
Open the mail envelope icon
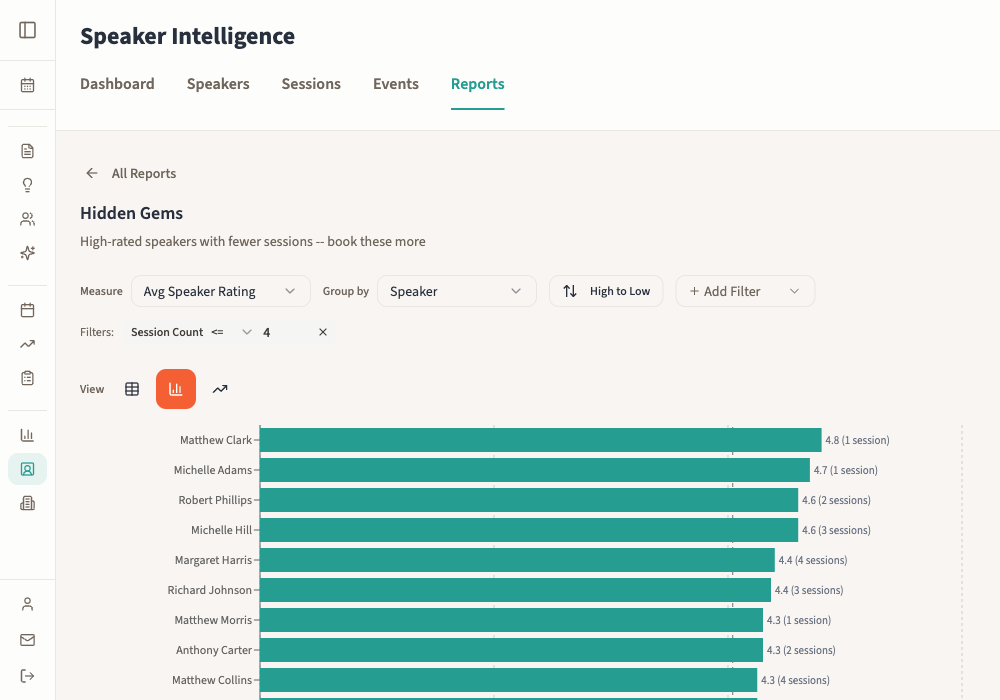[27, 640]
